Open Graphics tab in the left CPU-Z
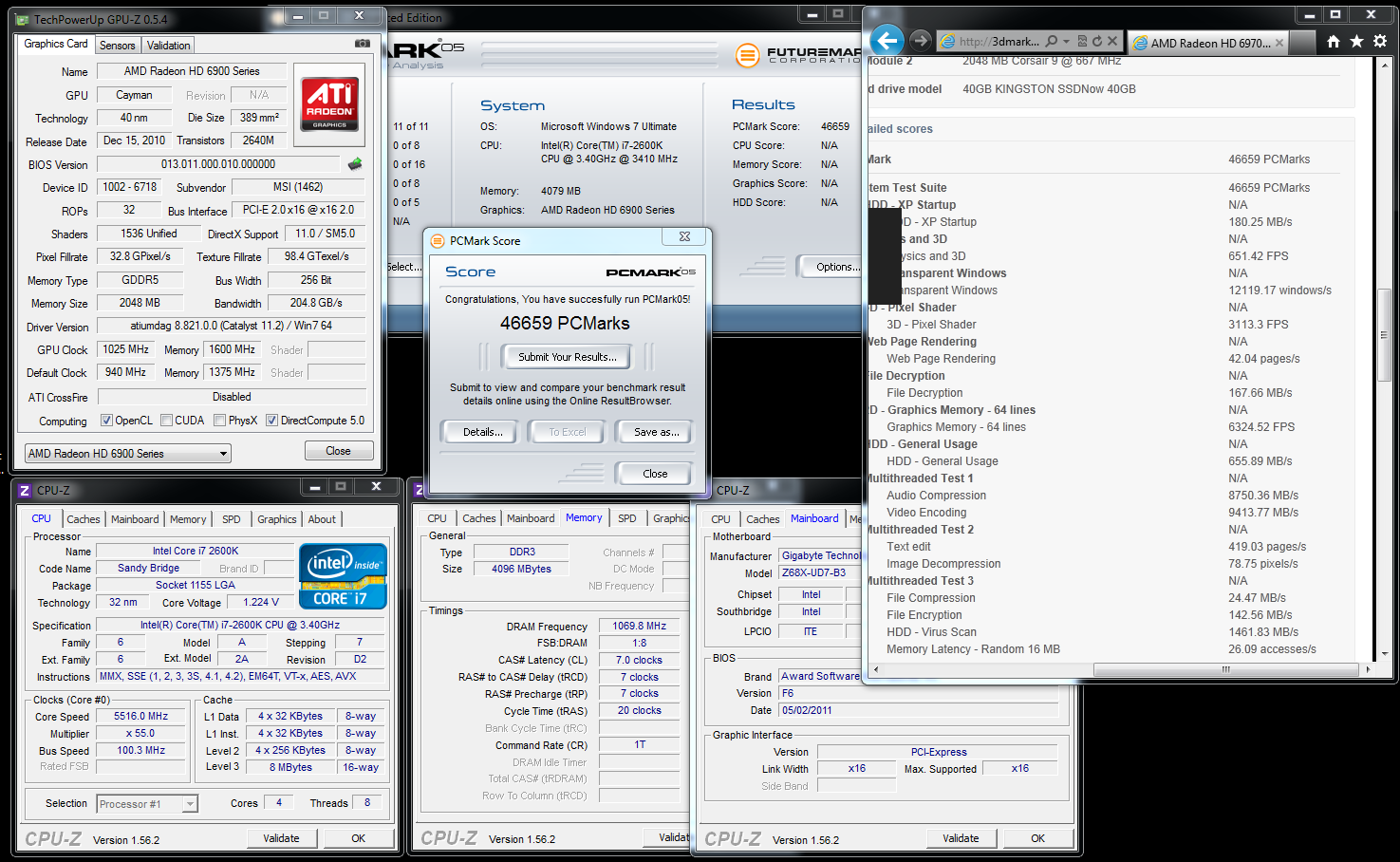1400x862 pixels. [277, 519]
